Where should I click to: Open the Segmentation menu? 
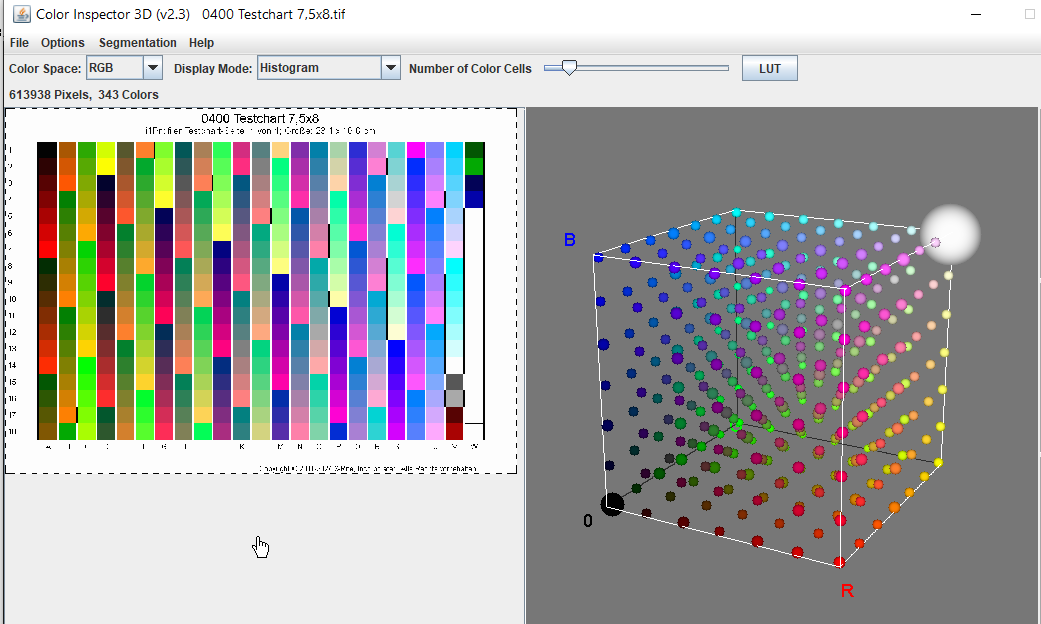pyautogui.click(x=137, y=43)
